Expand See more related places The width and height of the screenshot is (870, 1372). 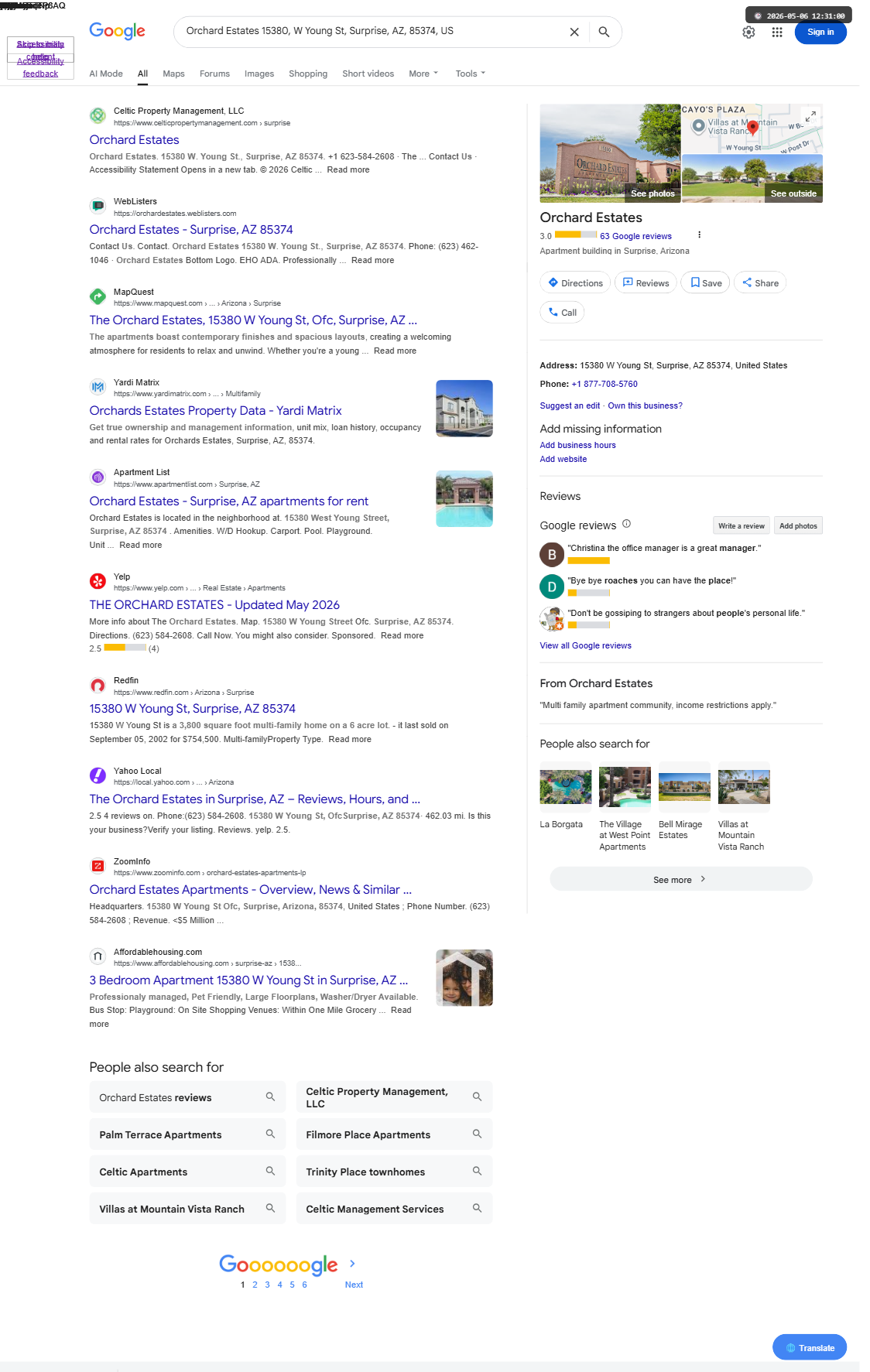click(680, 879)
